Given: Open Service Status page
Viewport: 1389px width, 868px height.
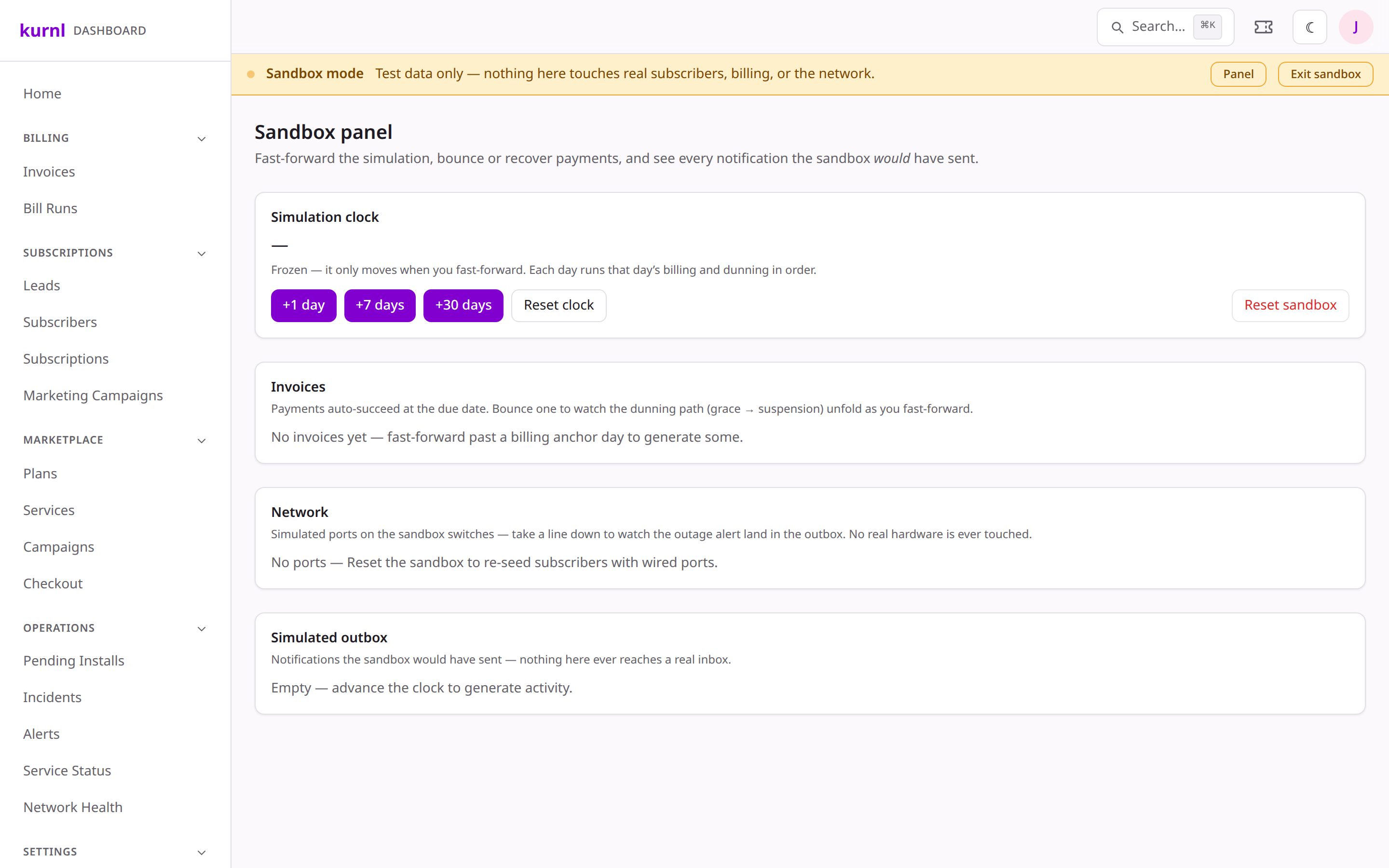Looking at the screenshot, I should 67,771.
